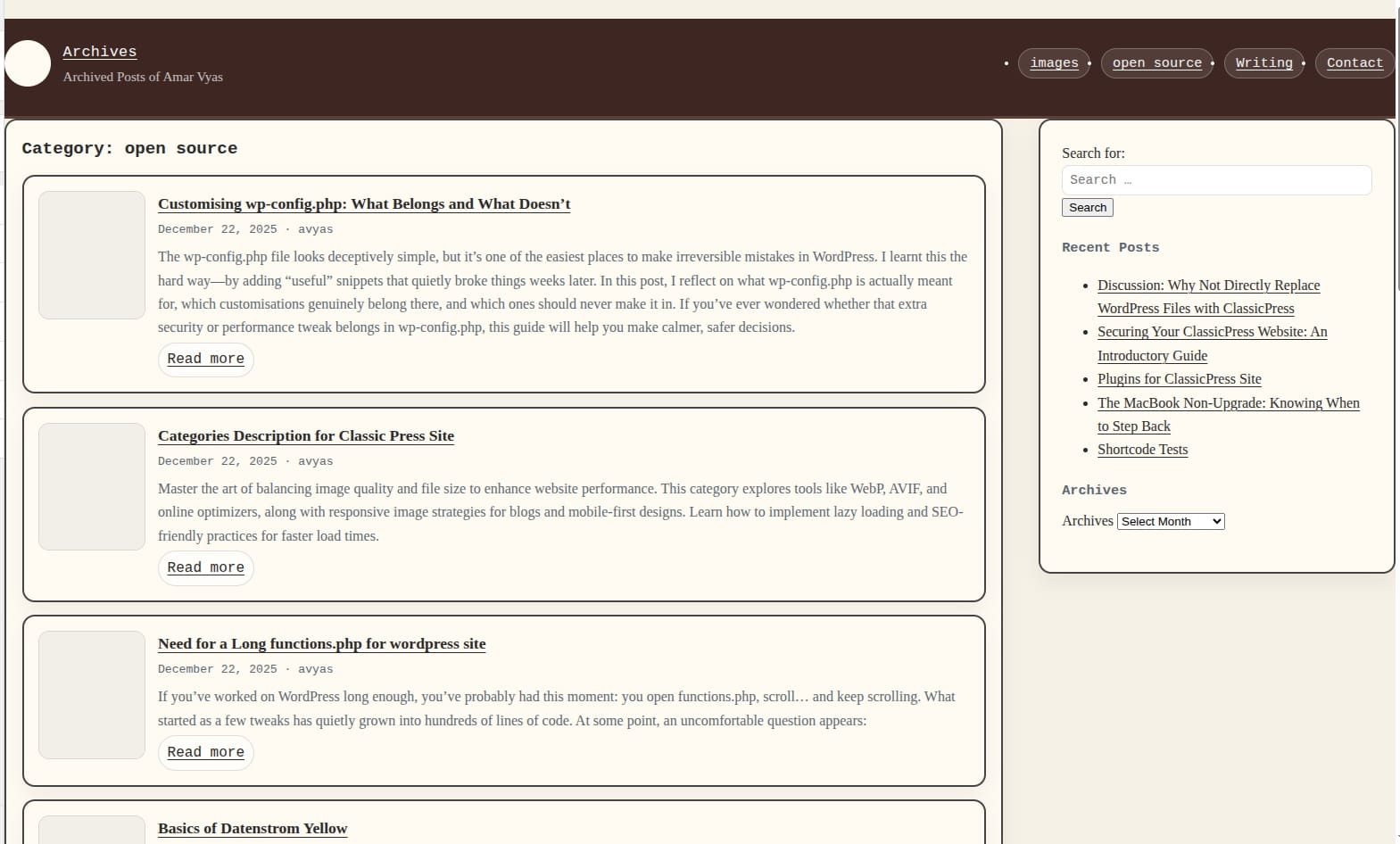Open recent post Plugins for ClassicPress Site
The height and width of the screenshot is (844, 1400).
point(1180,379)
